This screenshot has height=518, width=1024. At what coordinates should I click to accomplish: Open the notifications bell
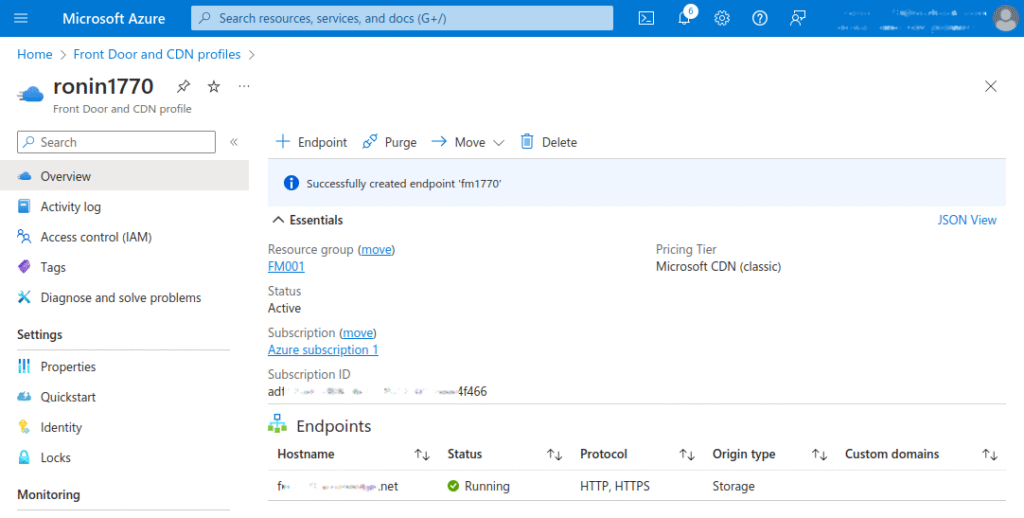click(684, 18)
